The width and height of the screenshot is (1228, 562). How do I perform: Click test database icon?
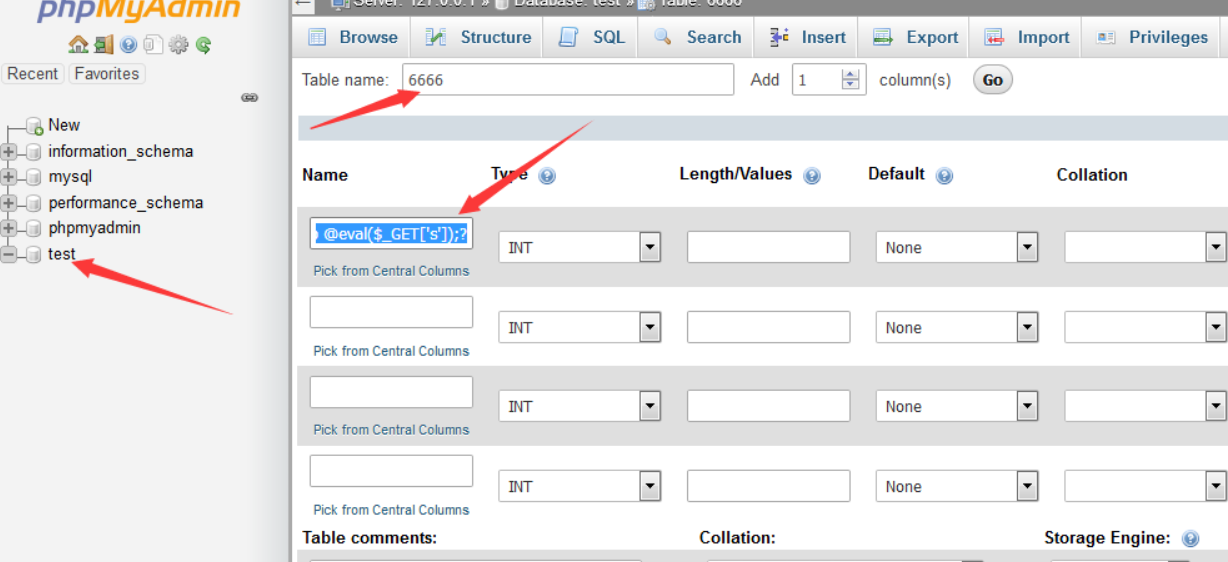[34, 254]
